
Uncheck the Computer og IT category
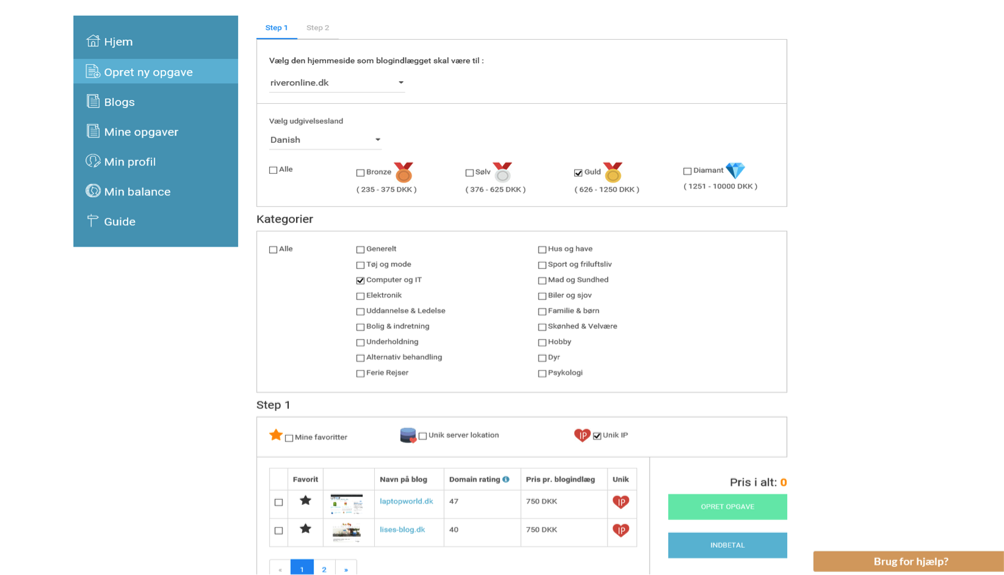coord(361,281)
